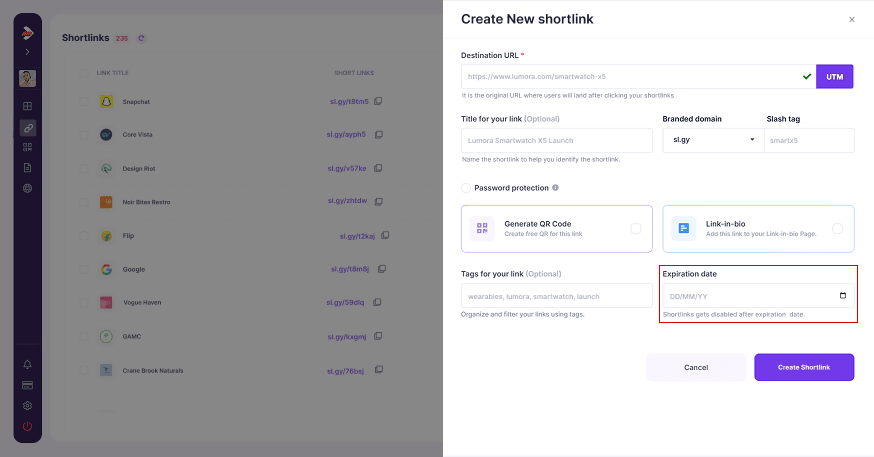Click the LINK TITLE column header
Viewport: 874px width, 457px height.
tap(113, 73)
